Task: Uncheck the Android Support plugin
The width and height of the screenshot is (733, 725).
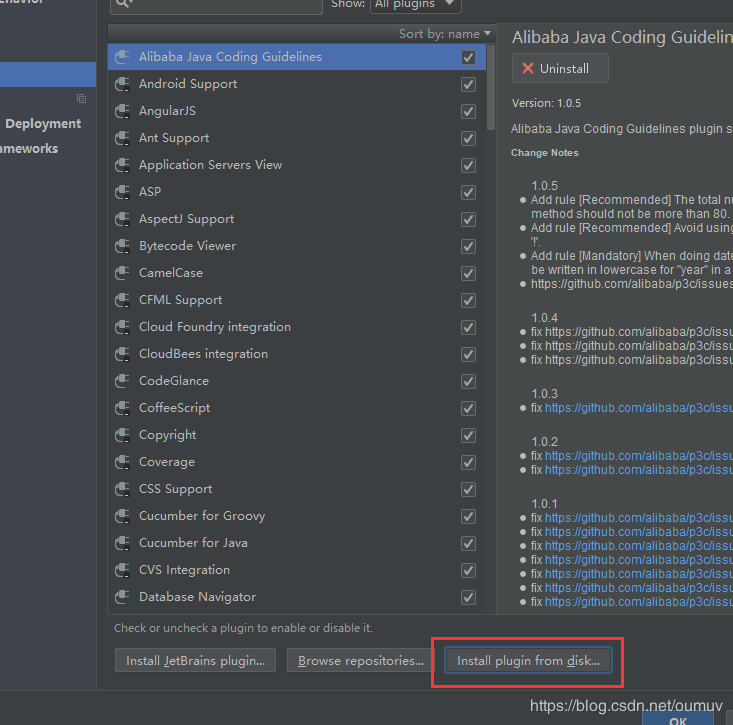Action: (468, 85)
